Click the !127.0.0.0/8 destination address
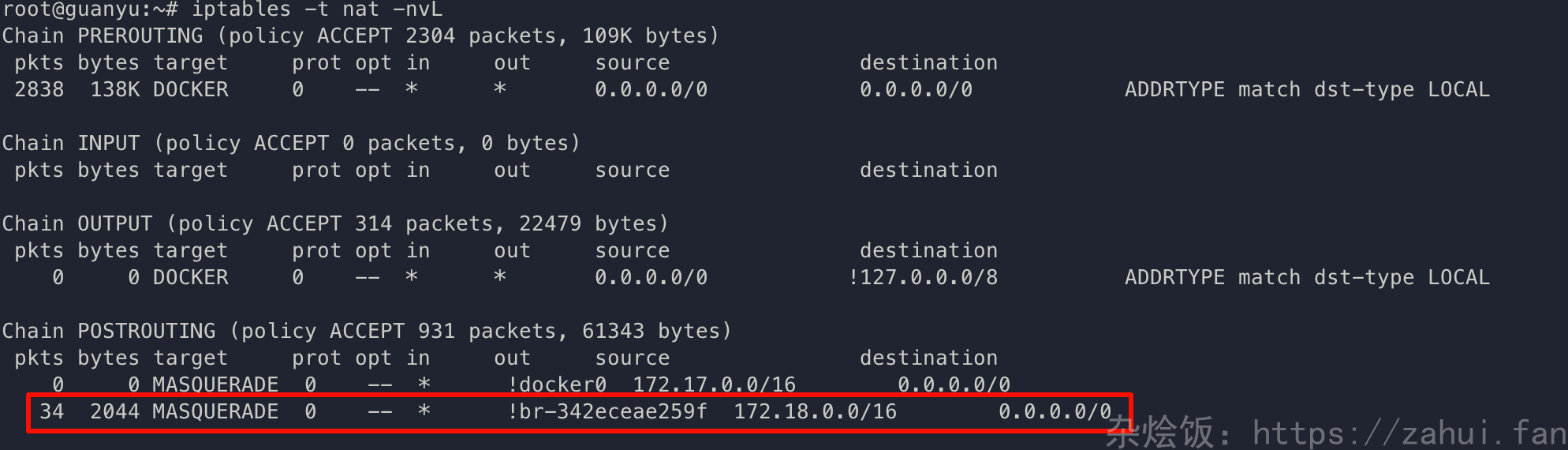This screenshot has width=1568, height=450. [923, 278]
